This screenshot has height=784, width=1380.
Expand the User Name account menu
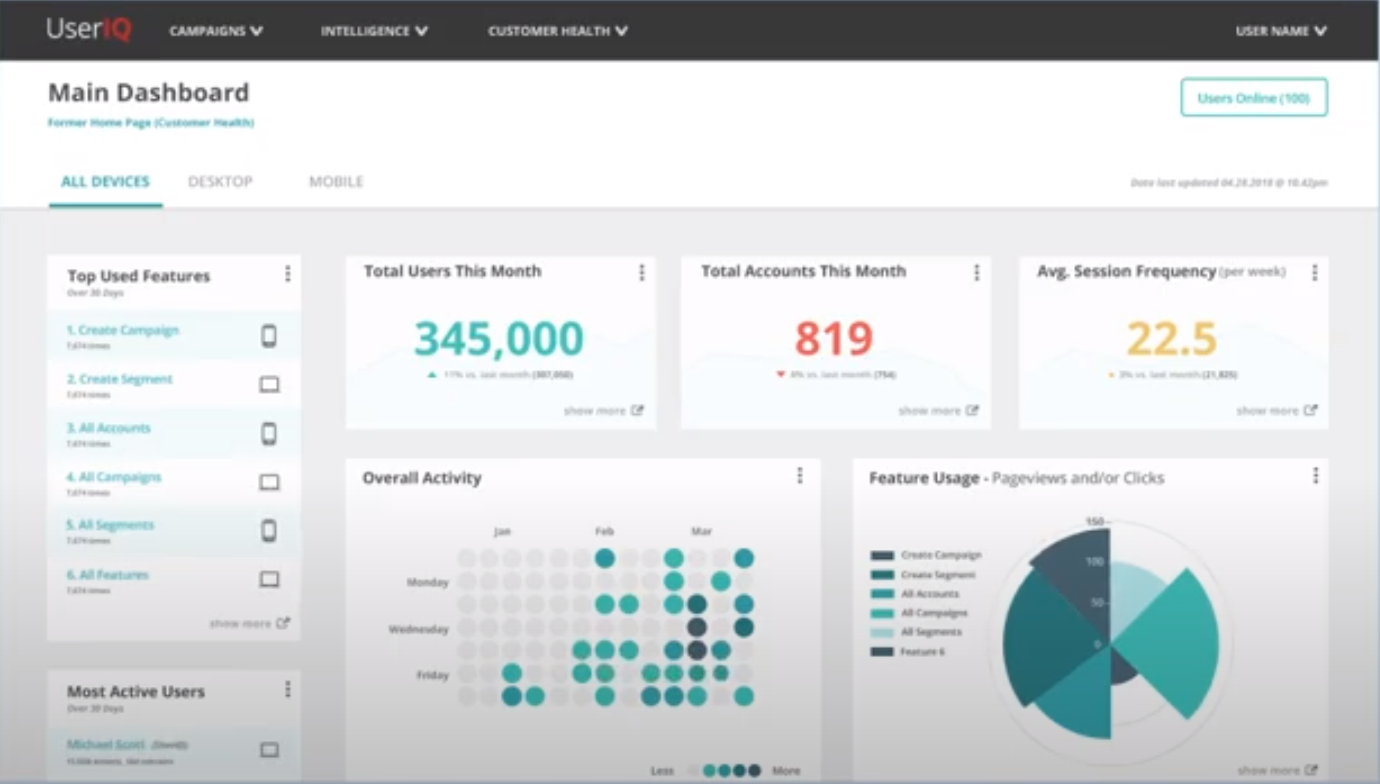pos(1281,31)
